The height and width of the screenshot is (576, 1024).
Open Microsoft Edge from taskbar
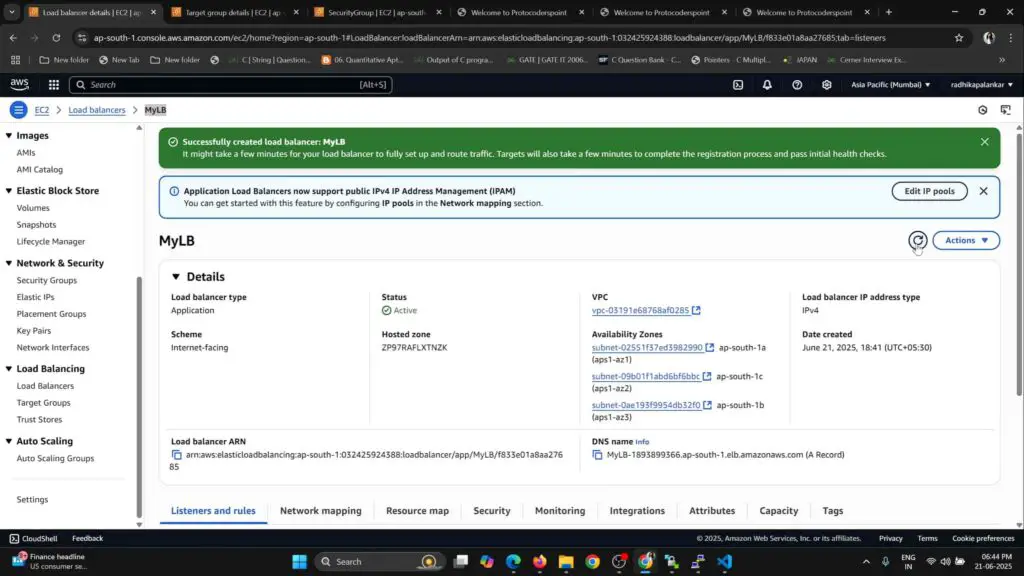pyautogui.click(x=513, y=562)
